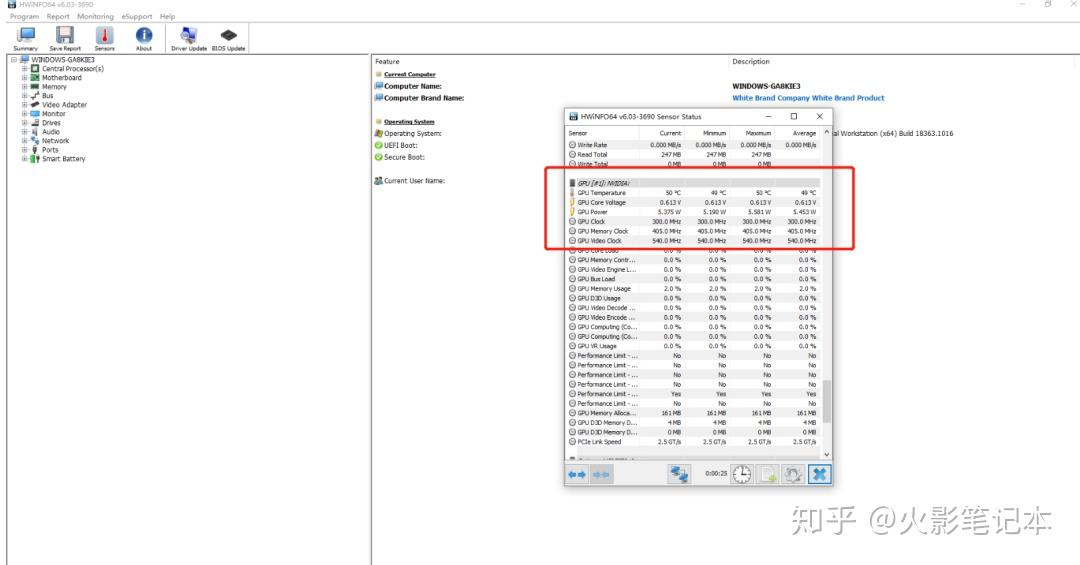Launch Driver Update from toolbar
Screen dimensions: 1080x565
click(189, 39)
